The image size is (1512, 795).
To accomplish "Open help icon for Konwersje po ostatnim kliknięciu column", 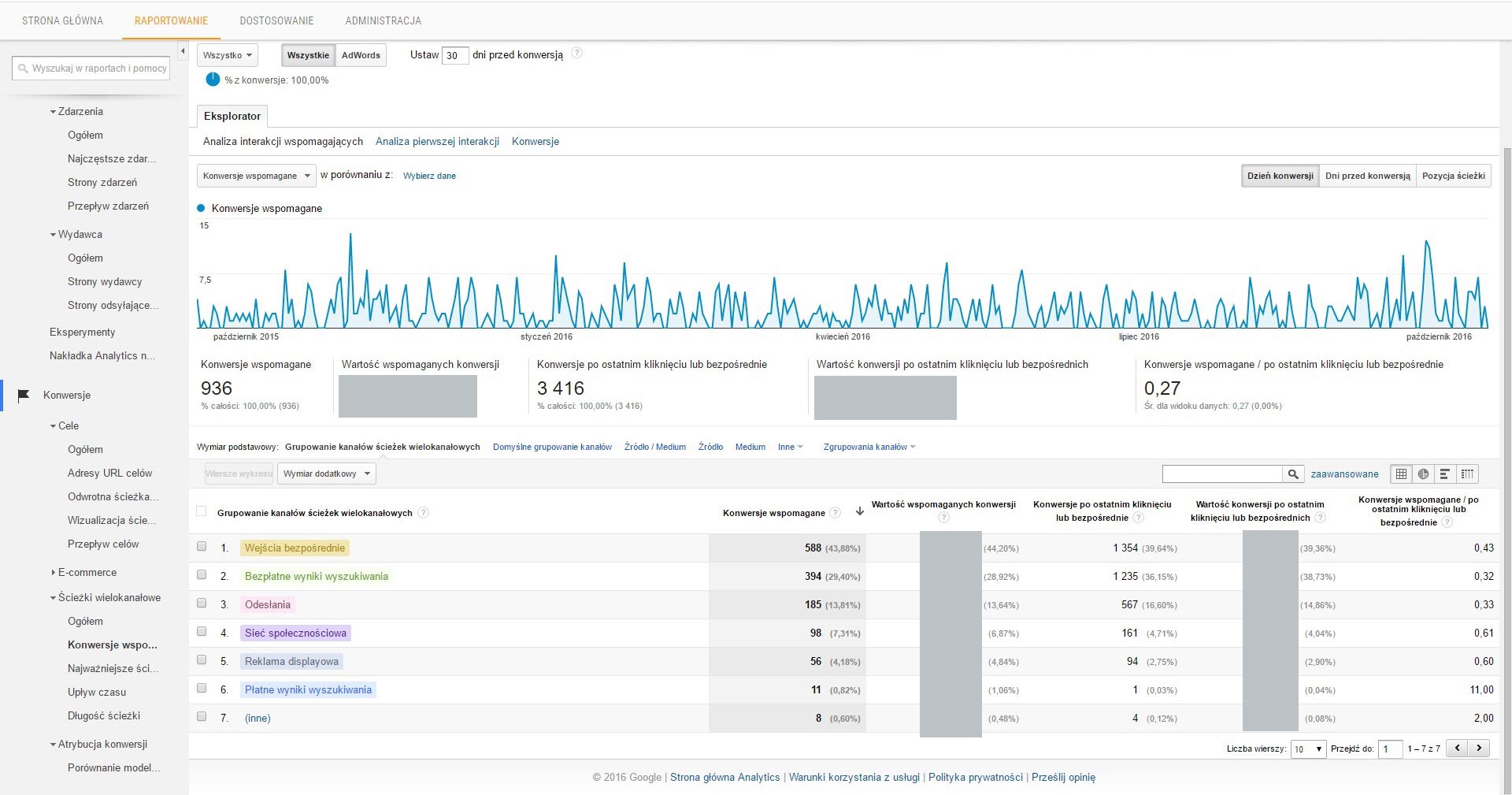I will pyautogui.click(x=1138, y=518).
